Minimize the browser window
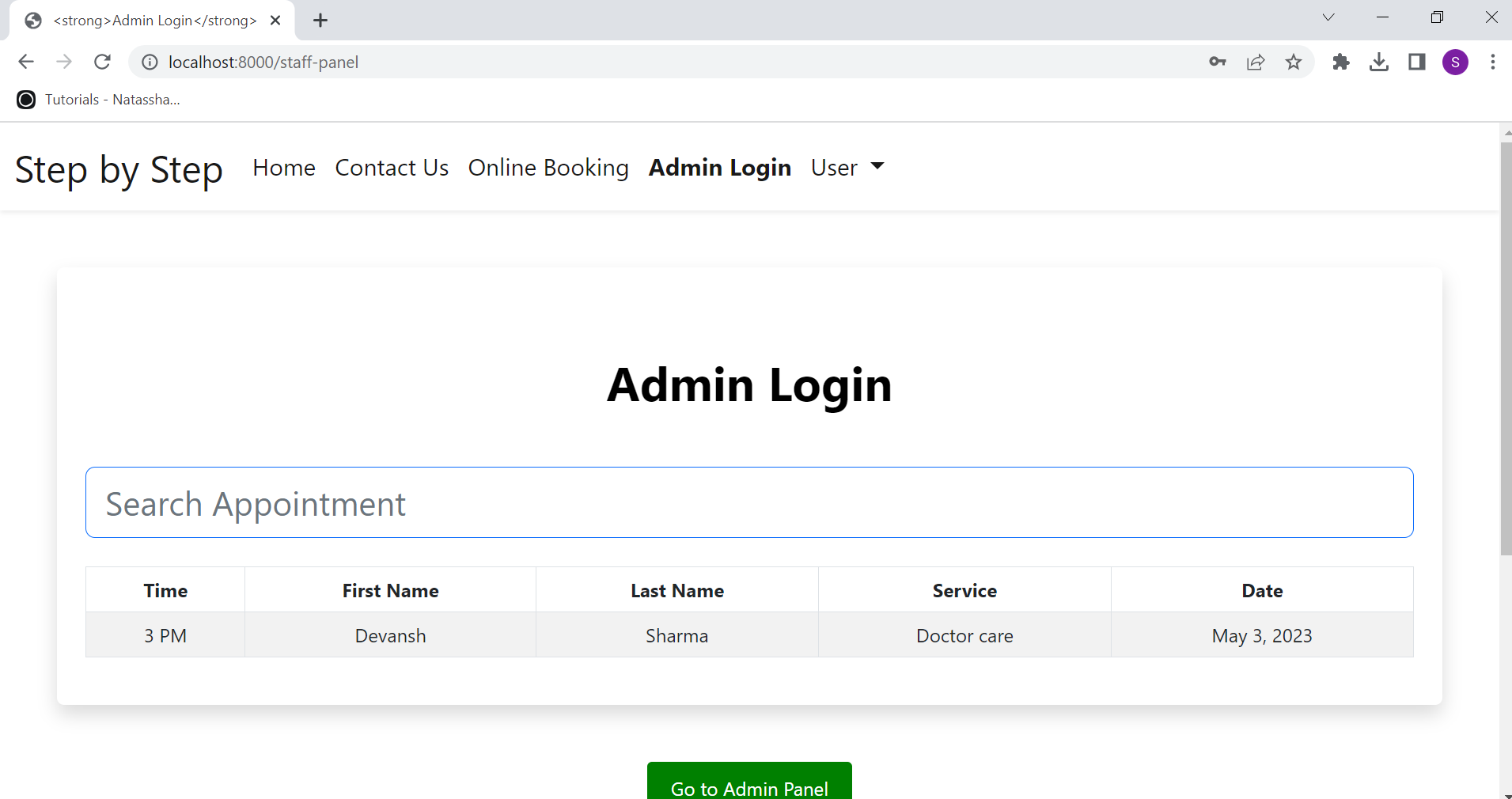The image size is (1512, 799). (x=1383, y=17)
